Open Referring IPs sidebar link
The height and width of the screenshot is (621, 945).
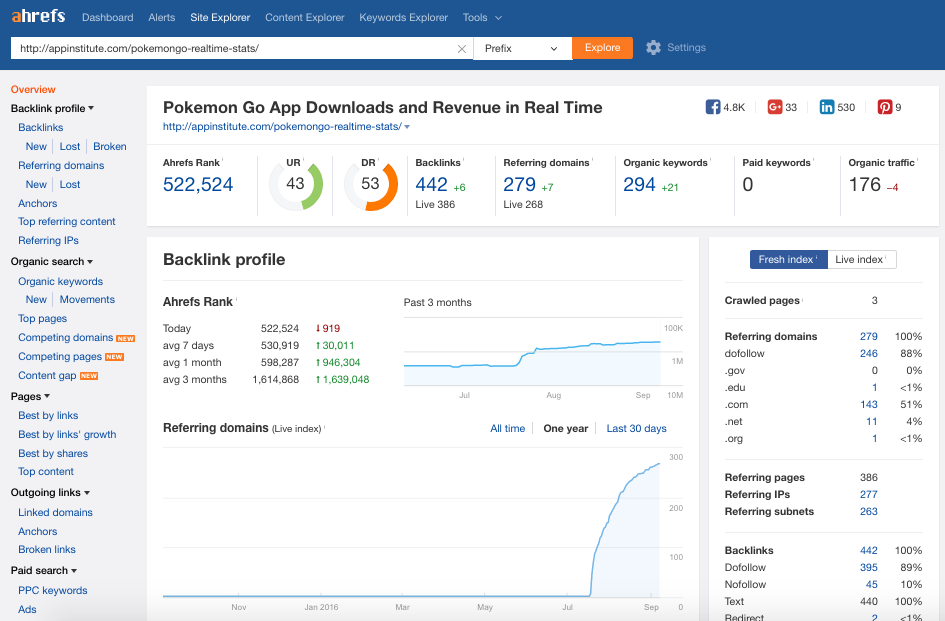[48, 241]
